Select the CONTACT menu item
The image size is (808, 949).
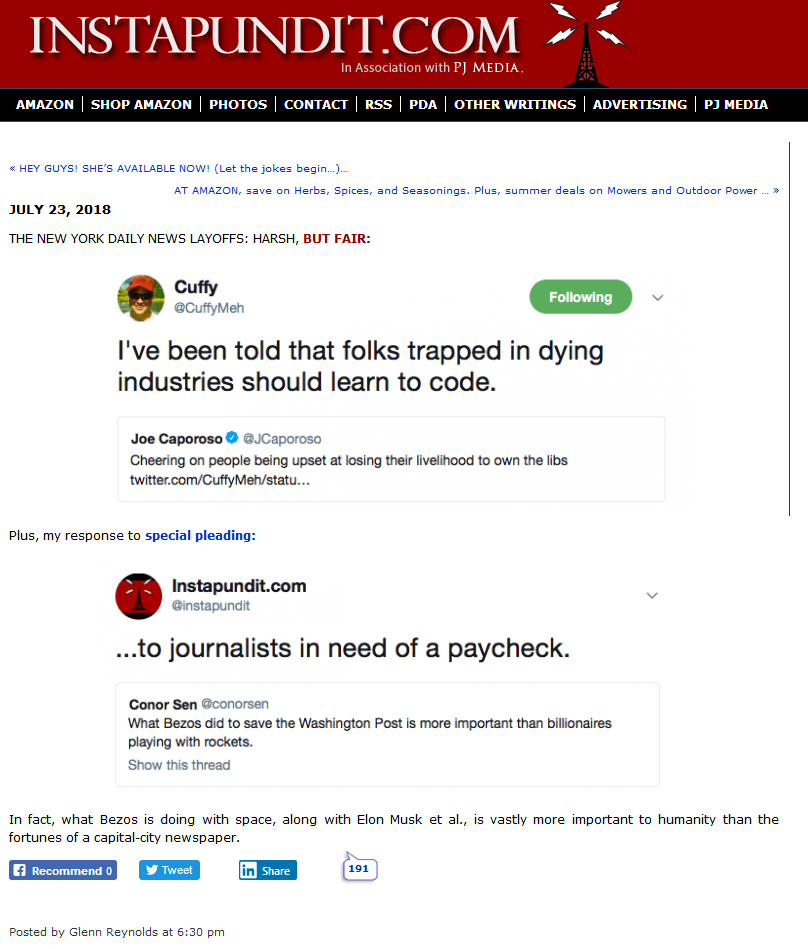coord(316,105)
